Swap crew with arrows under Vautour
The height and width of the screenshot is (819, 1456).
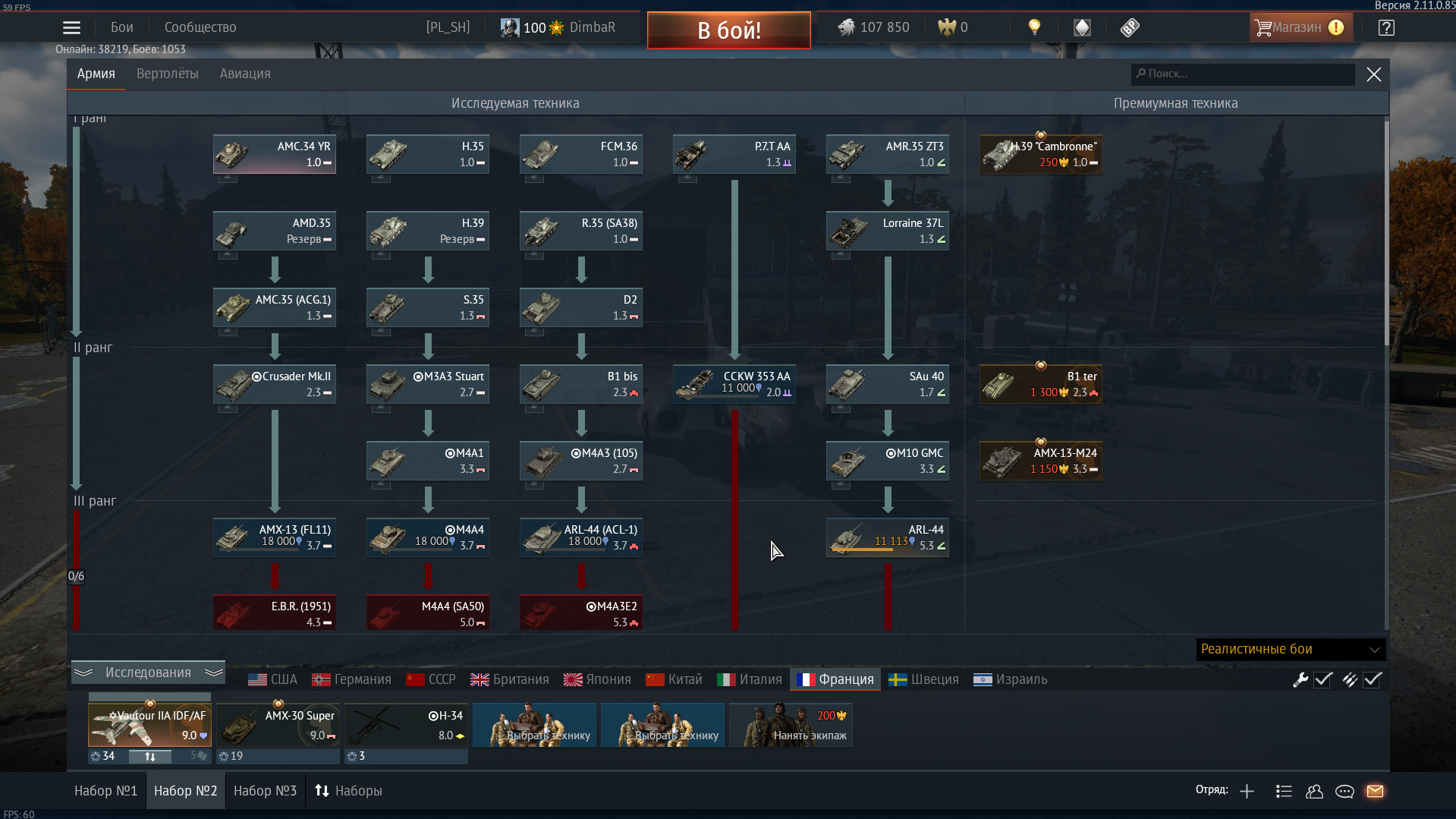[x=149, y=756]
